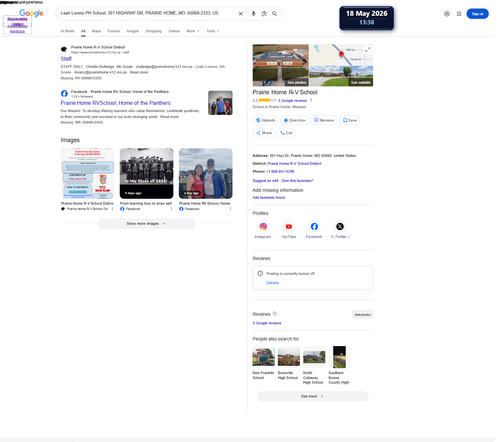The width and height of the screenshot is (500, 442).
Task: Open quick settings gear icon
Action: (x=447, y=14)
